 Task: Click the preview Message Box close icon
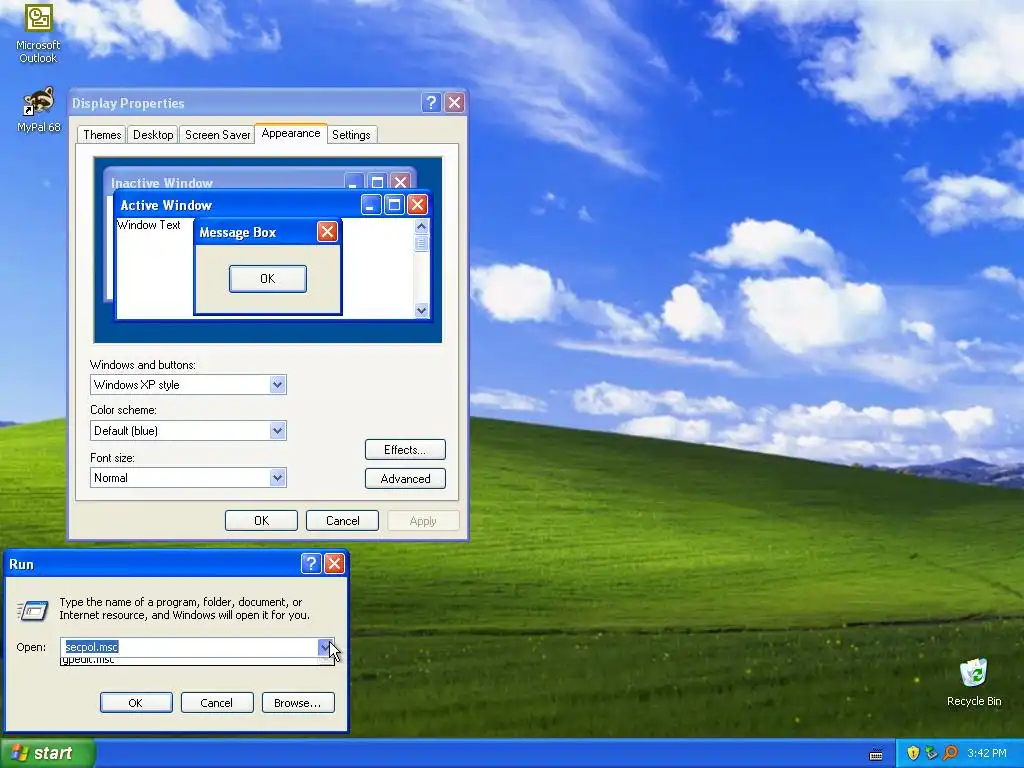(327, 231)
